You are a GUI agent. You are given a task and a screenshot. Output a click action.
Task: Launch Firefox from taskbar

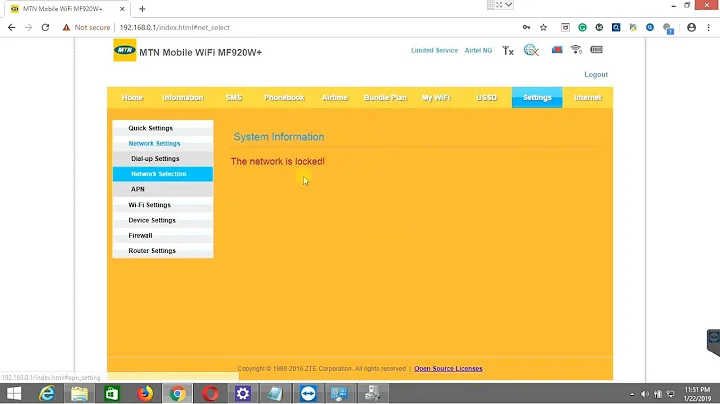(145, 393)
